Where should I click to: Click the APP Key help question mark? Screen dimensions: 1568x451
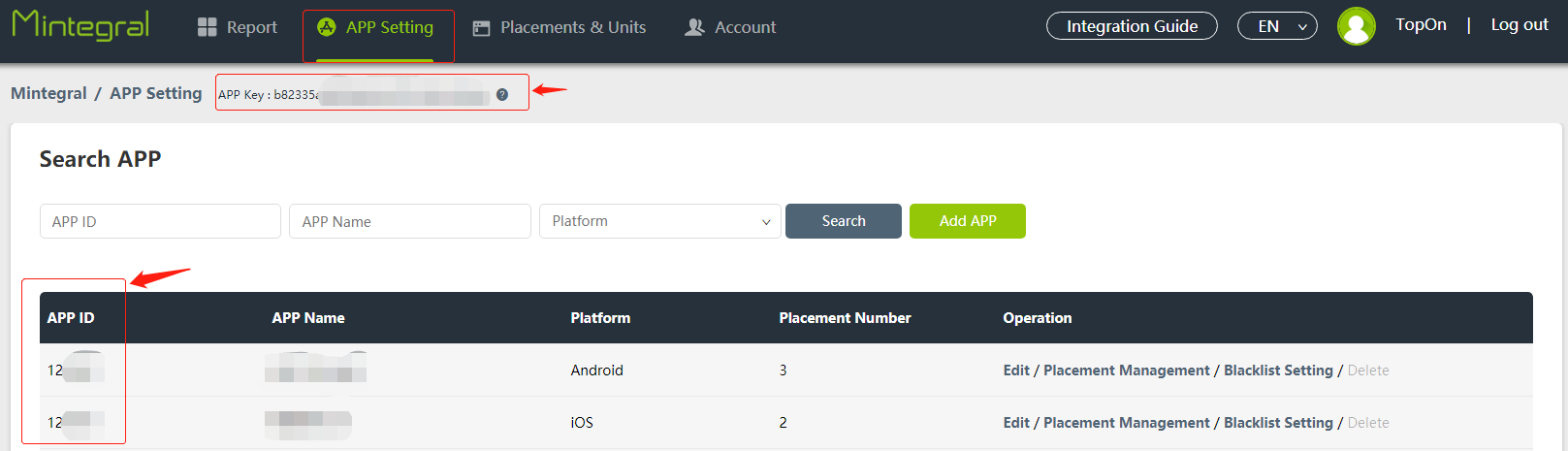tap(502, 94)
